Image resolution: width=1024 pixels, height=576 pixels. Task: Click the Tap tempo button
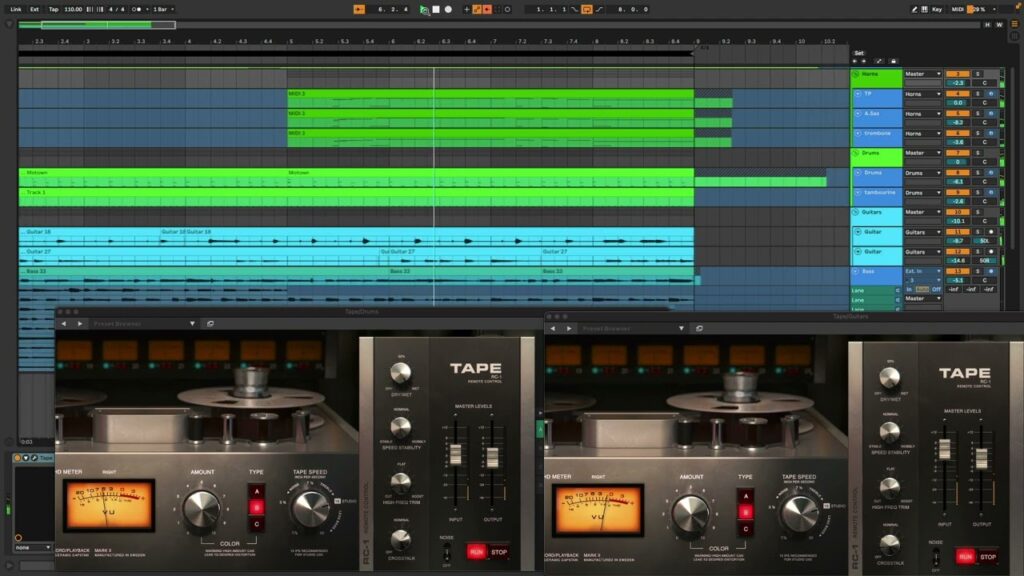[x=52, y=9]
